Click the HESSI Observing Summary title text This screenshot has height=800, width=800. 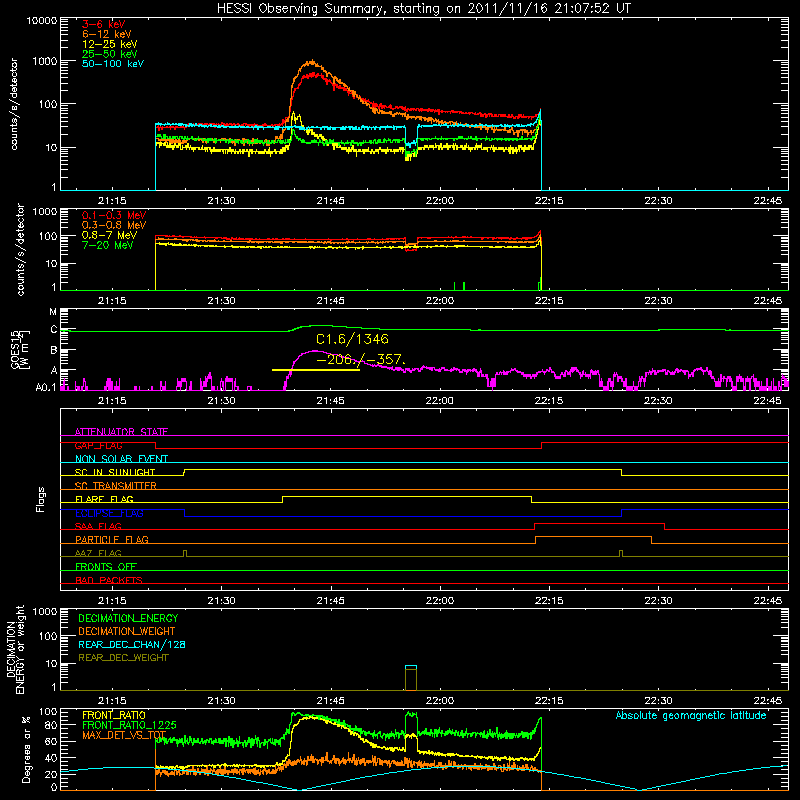click(x=424, y=8)
